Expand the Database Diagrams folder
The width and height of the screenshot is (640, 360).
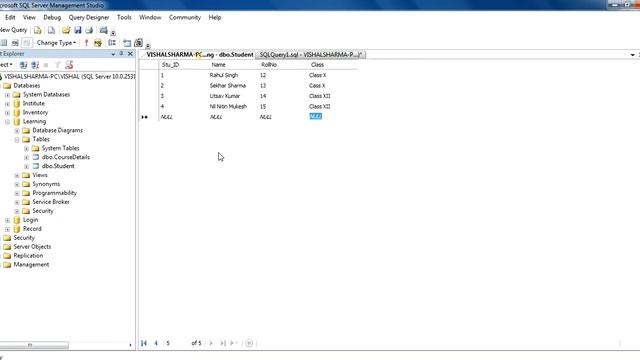tap(17, 131)
